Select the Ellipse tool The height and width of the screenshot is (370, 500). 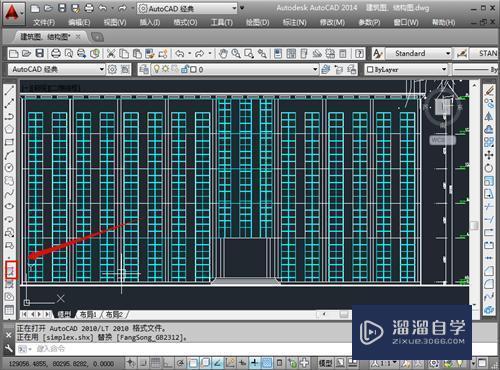click(9, 206)
